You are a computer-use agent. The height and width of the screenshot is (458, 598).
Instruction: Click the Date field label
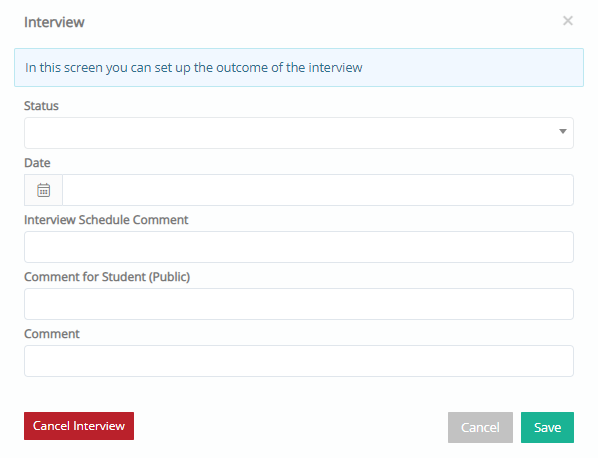click(37, 163)
